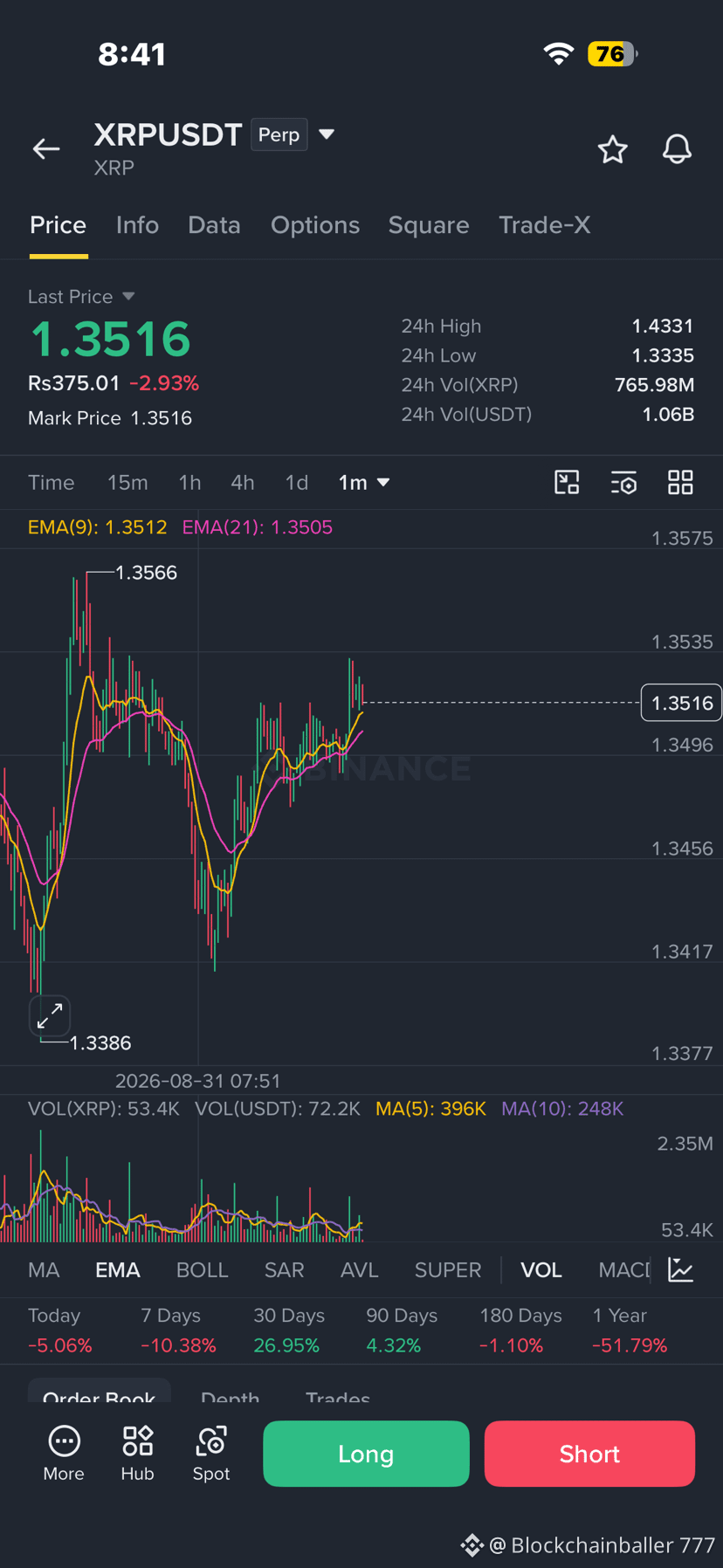Tap the Wi-Fi icon in status bar
Viewport: 723px width, 1568px height.
click(x=559, y=54)
